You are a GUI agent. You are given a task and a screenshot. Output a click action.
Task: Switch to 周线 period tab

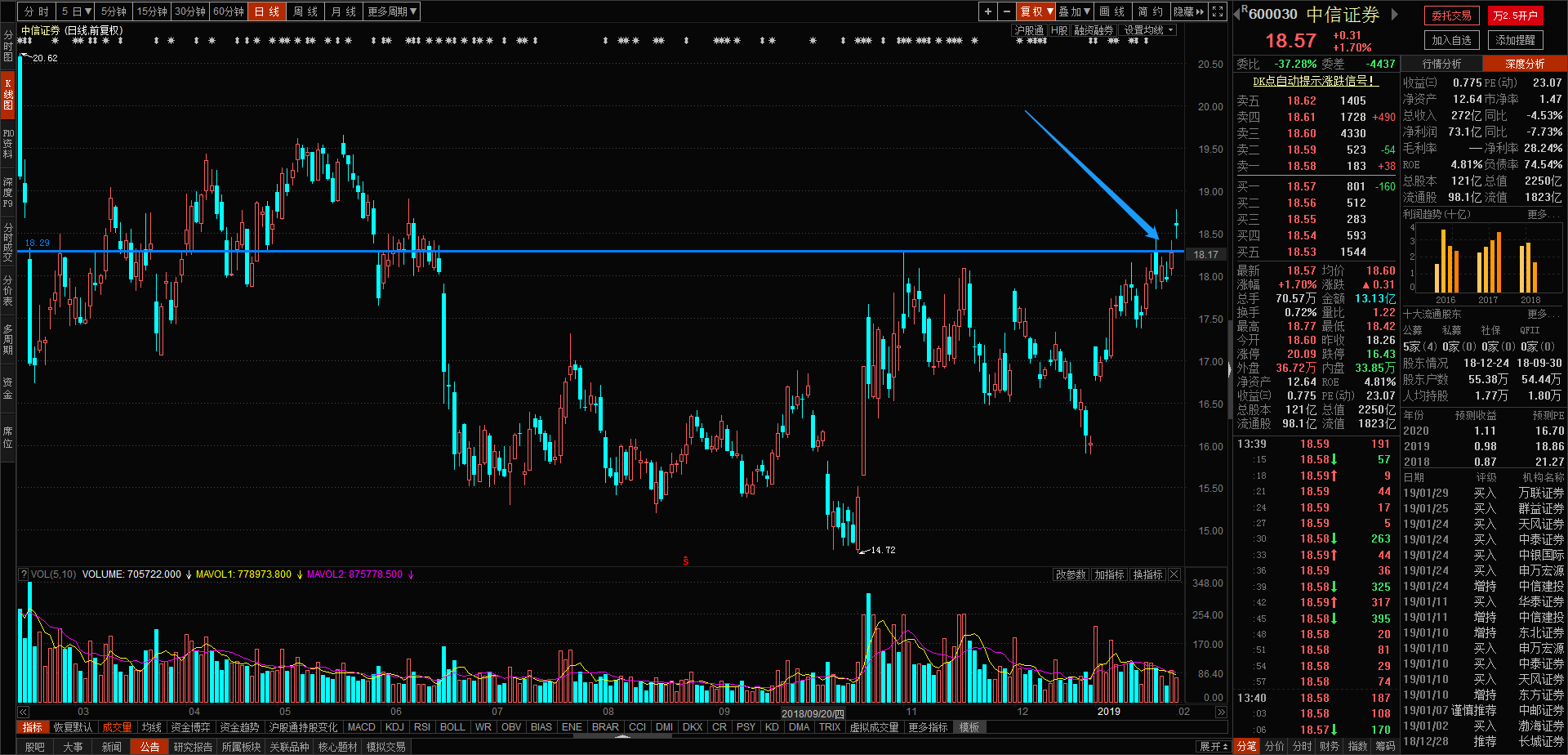point(305,11)
